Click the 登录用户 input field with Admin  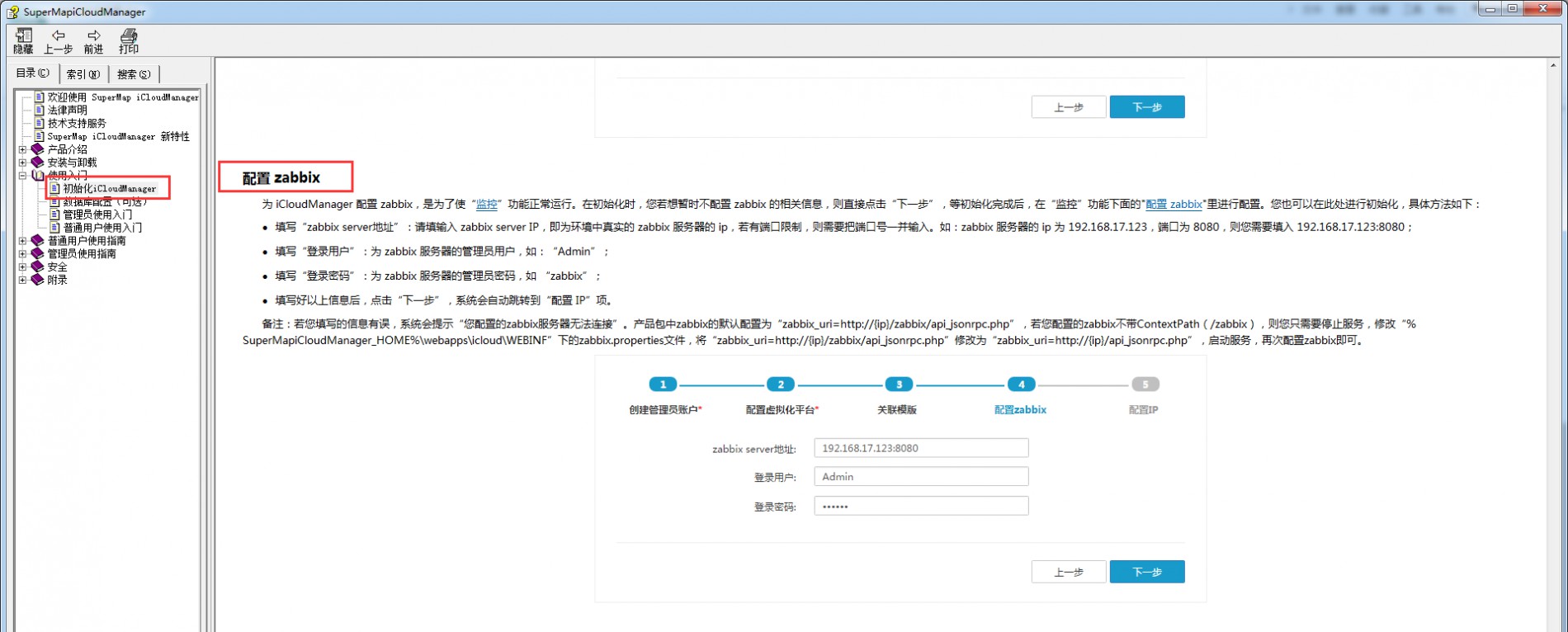[921, 477]
